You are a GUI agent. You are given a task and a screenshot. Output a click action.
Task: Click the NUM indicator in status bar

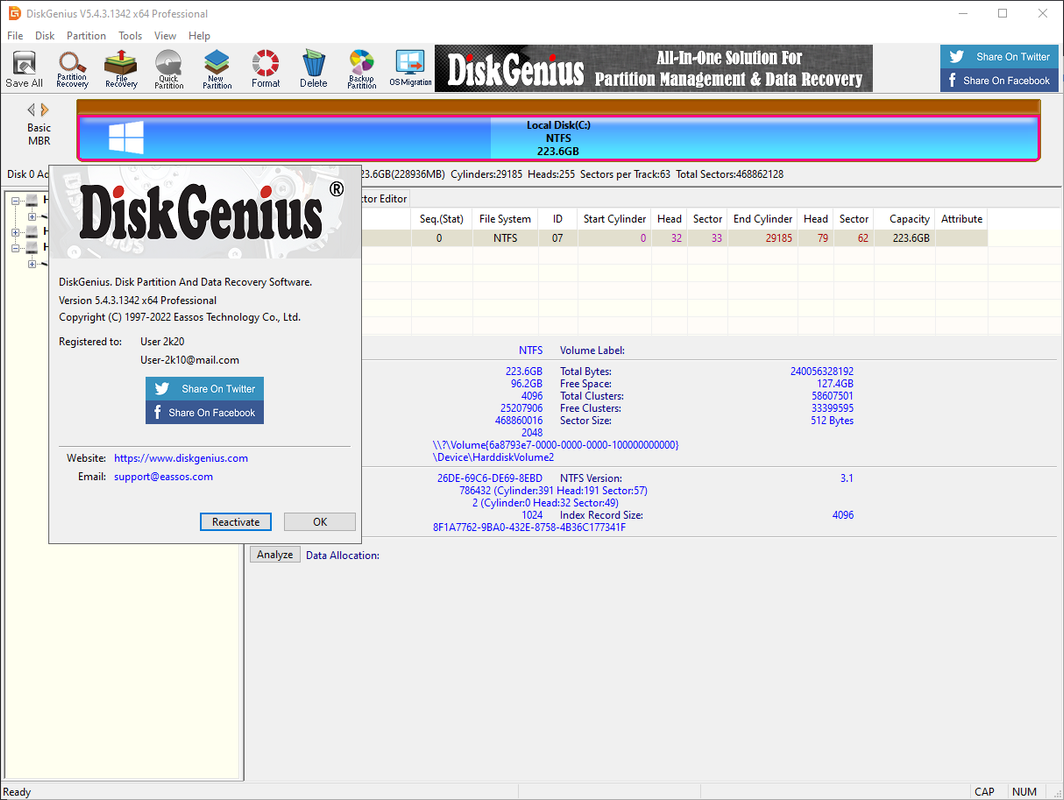coord(1024,792)
